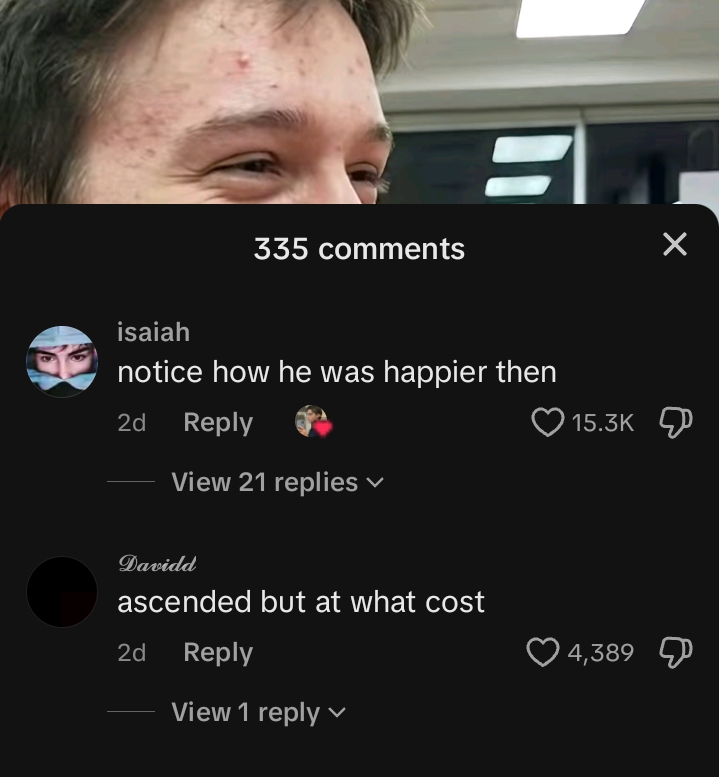Select the comment text 'ascended but at what cost'
This screenshot has height=777, width=719.
[x=301, y=602]
